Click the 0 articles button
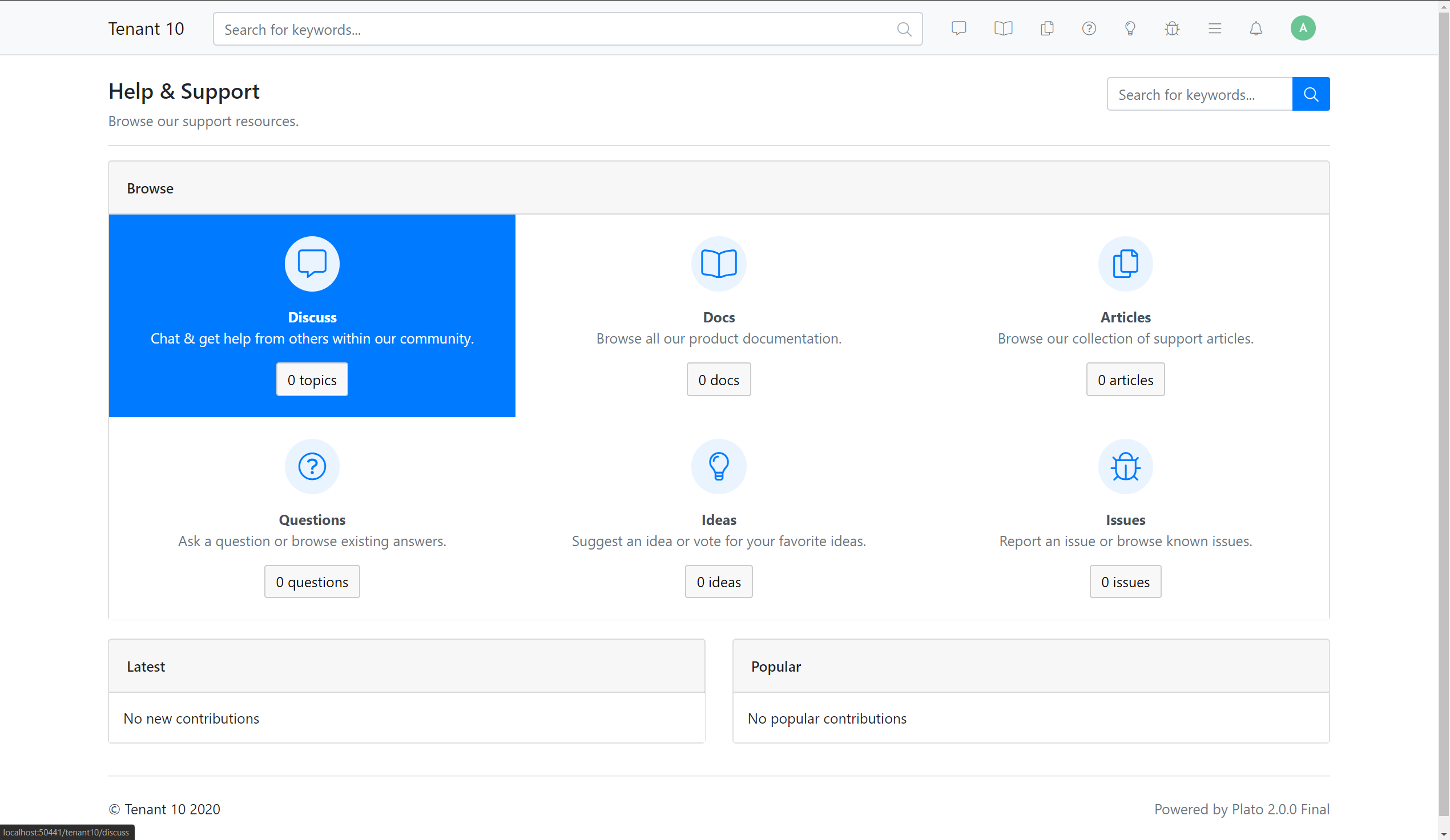The height and width of the screenshot is (840, 1450). [x=1126, y=379]
